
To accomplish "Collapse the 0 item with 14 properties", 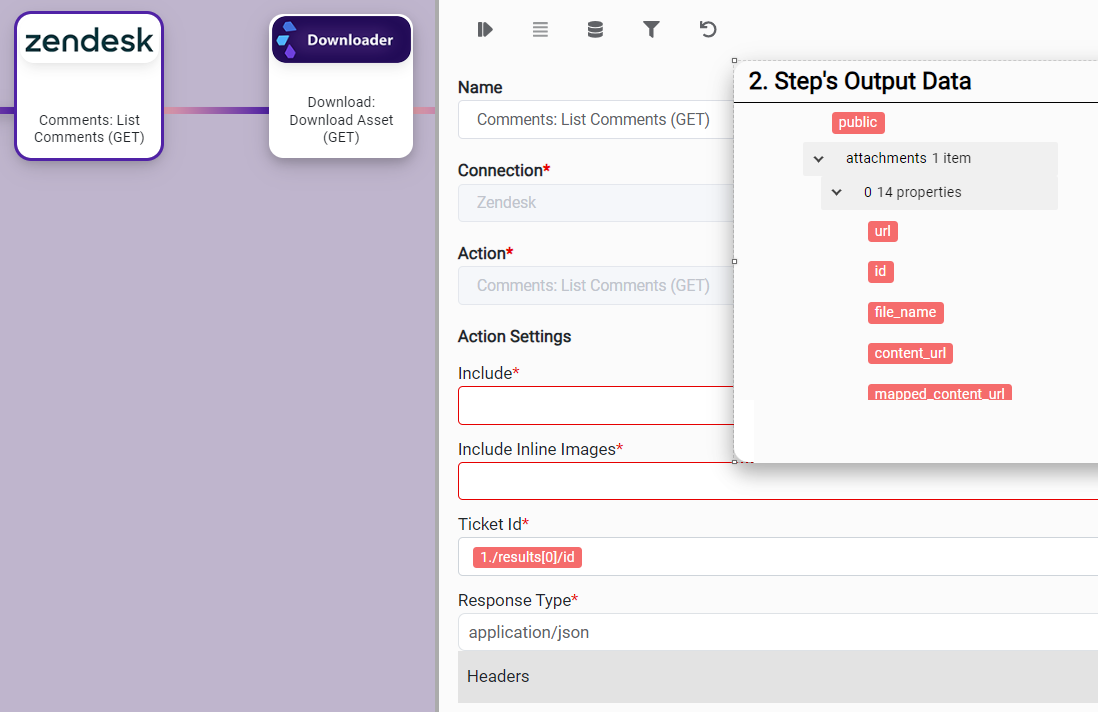I will (x=837, y=193).
